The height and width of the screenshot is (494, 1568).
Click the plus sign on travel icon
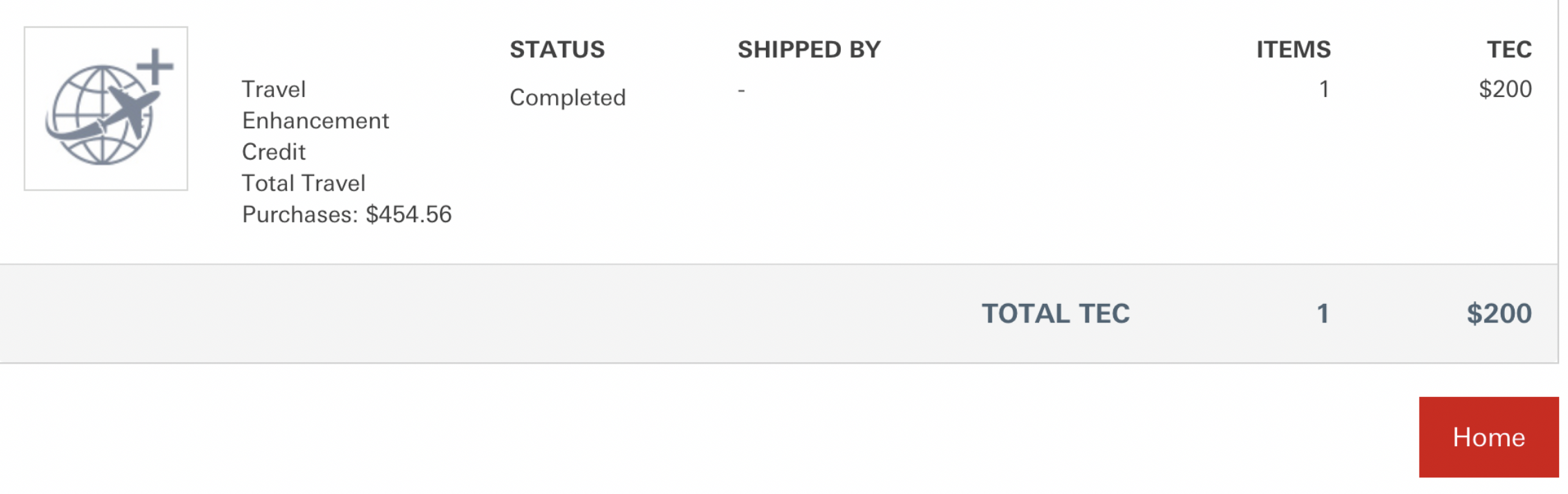tap(155, 67)
